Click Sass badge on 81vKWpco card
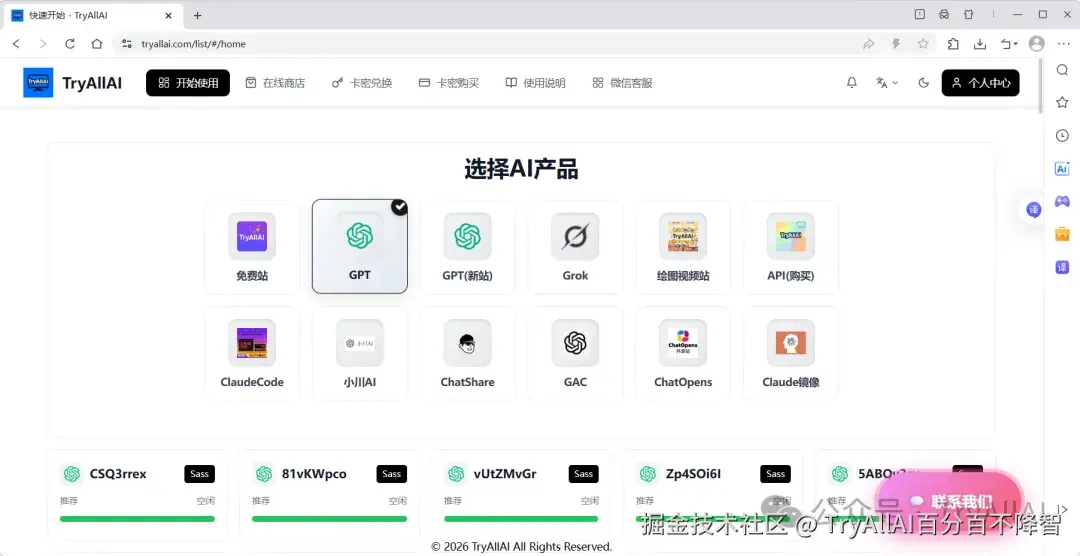This screenshot has width=1080, height=556. (x=392, y=474)
